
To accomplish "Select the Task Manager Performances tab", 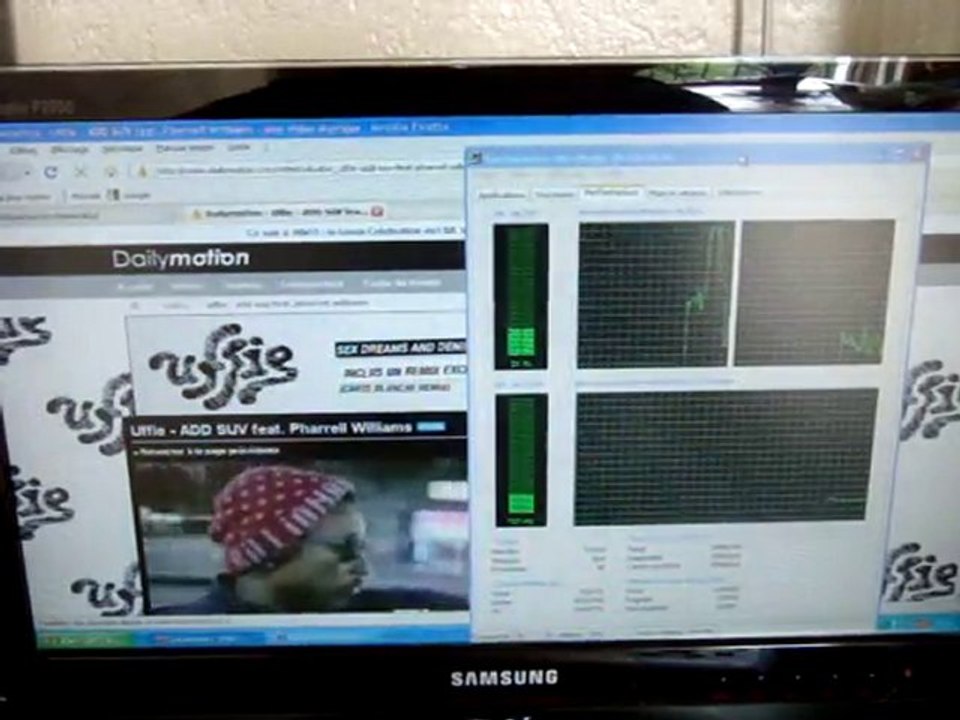I will point(610,192).
